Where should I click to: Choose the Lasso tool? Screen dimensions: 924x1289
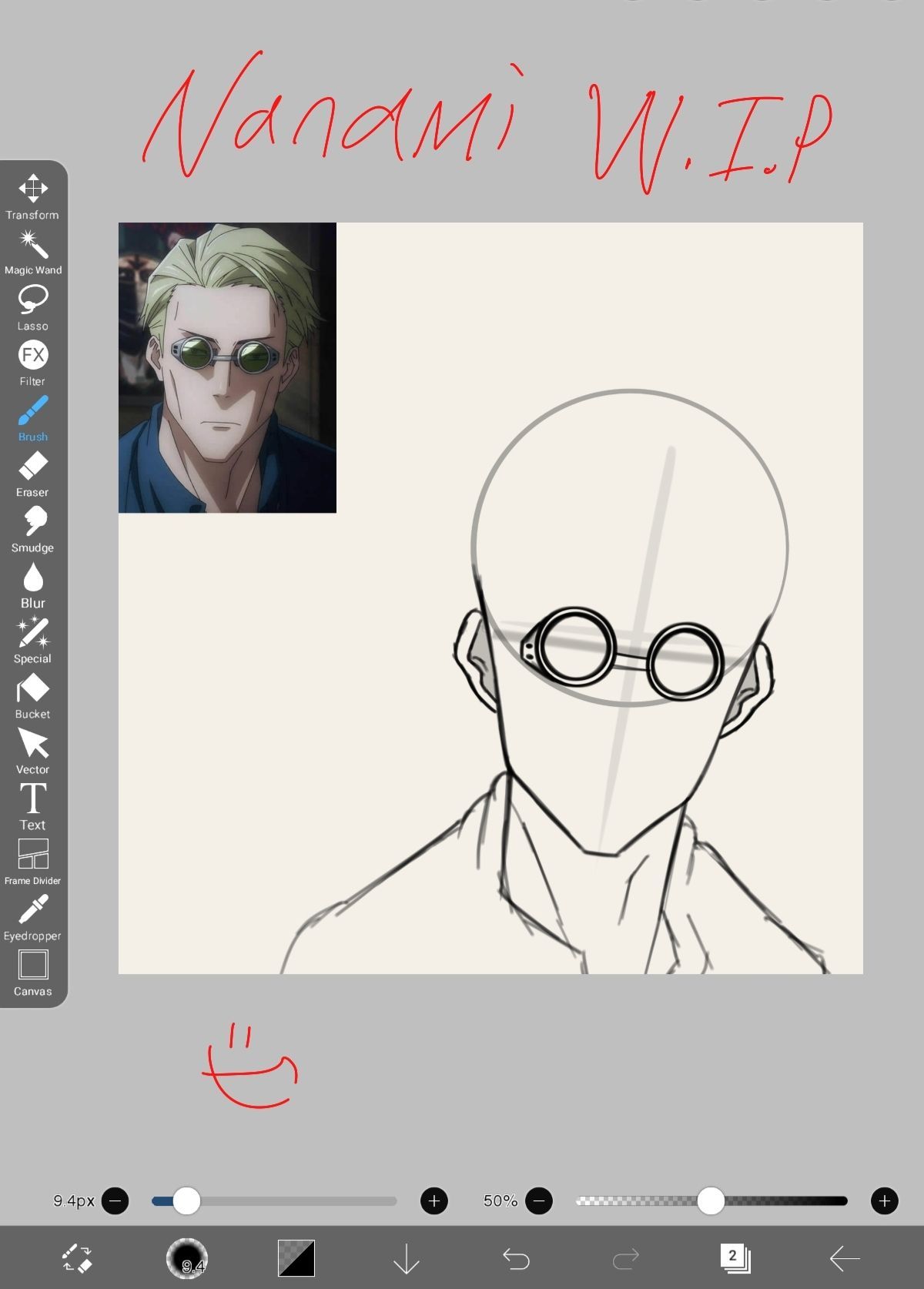click(x=32, y=307)
